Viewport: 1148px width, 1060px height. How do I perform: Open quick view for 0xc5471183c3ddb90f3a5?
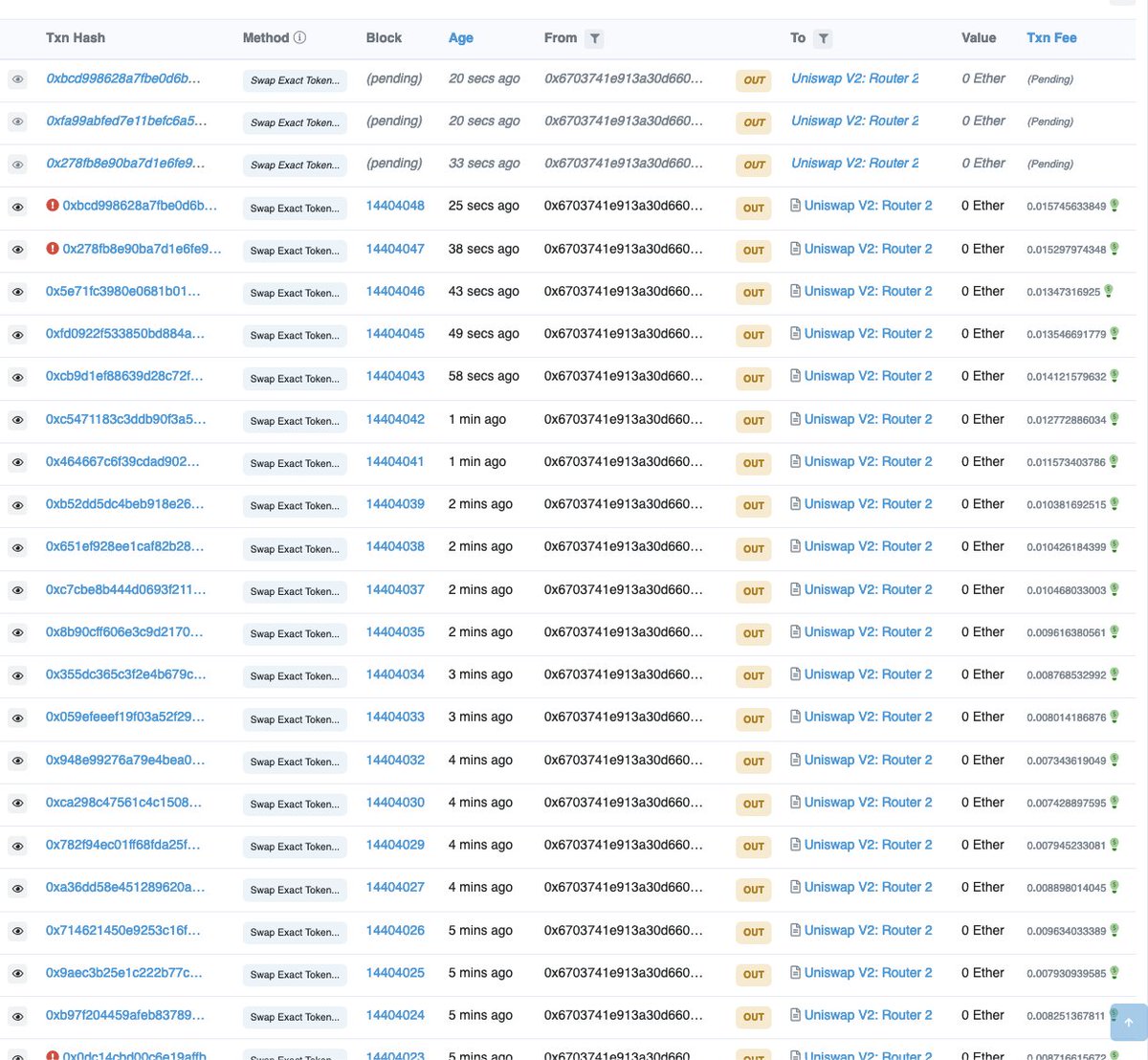[17, 420]
